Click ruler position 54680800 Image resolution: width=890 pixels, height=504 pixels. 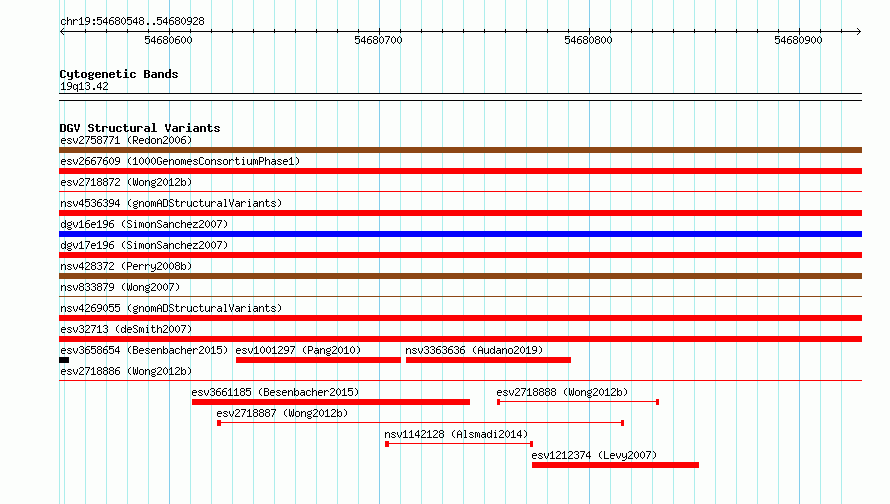589,40
